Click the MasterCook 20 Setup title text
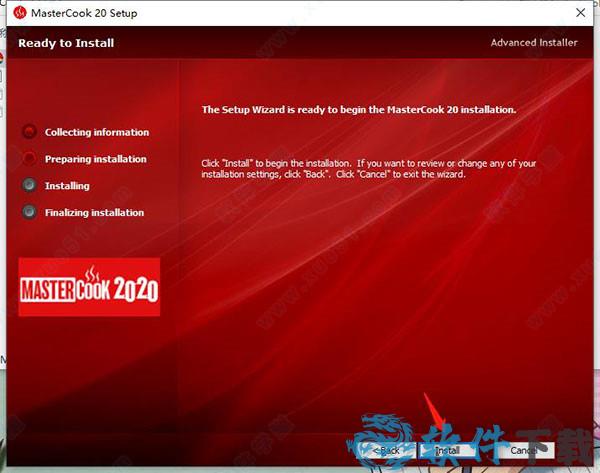The height and width of the screenshot is (473, 600). (85, 13)
